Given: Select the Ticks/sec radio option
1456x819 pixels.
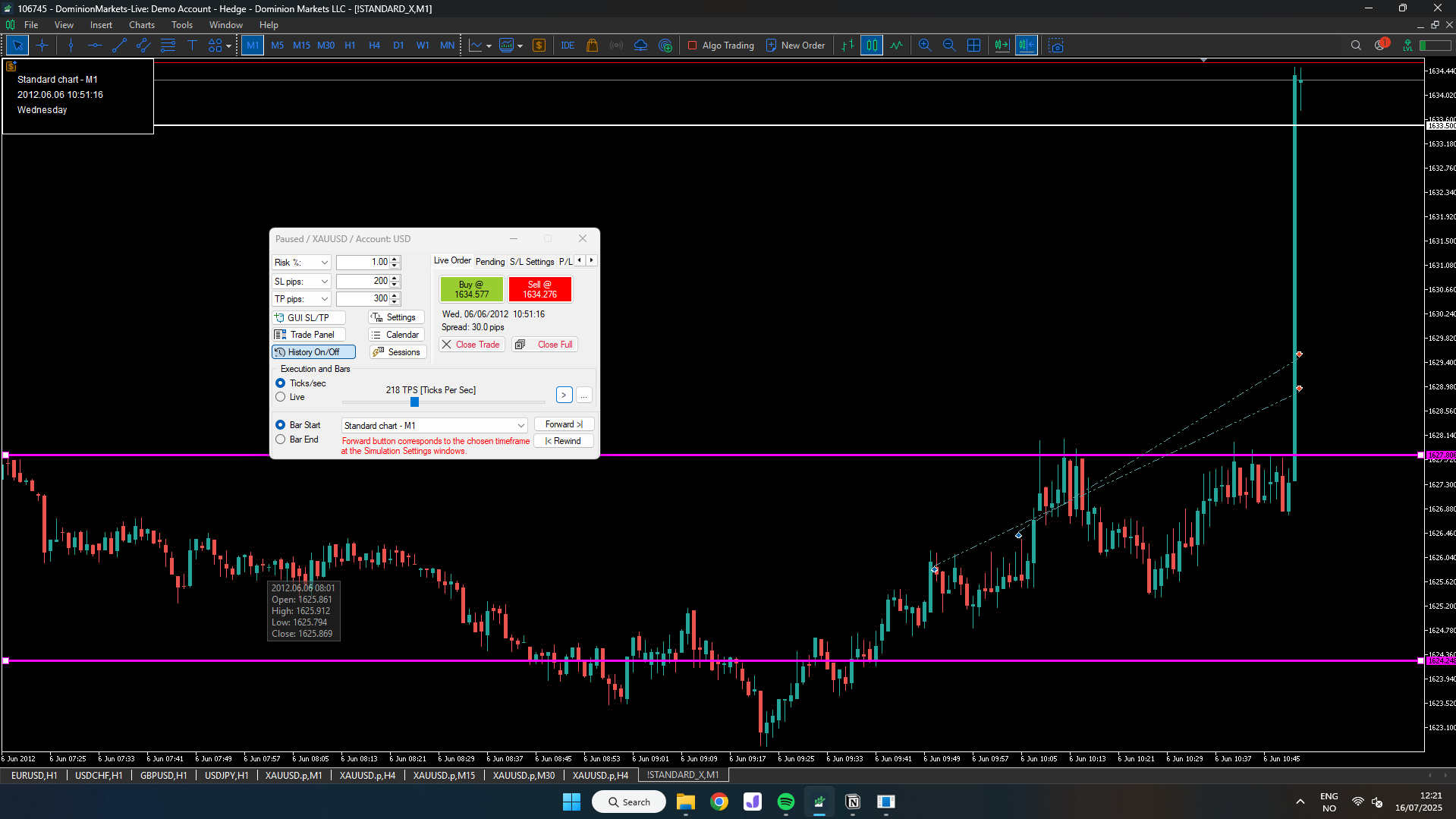Looking at the screenshot, I should pyautogui.click(x=281, y=383).
